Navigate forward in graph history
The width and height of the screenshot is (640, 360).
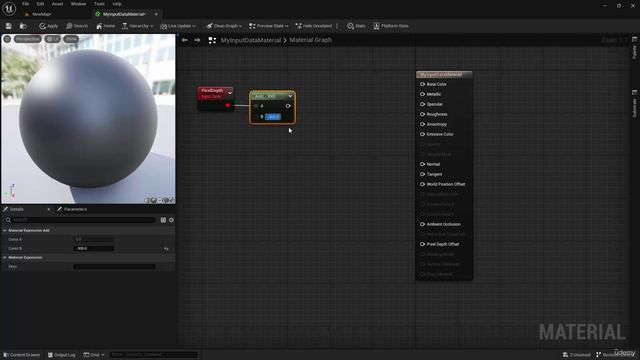197,40
